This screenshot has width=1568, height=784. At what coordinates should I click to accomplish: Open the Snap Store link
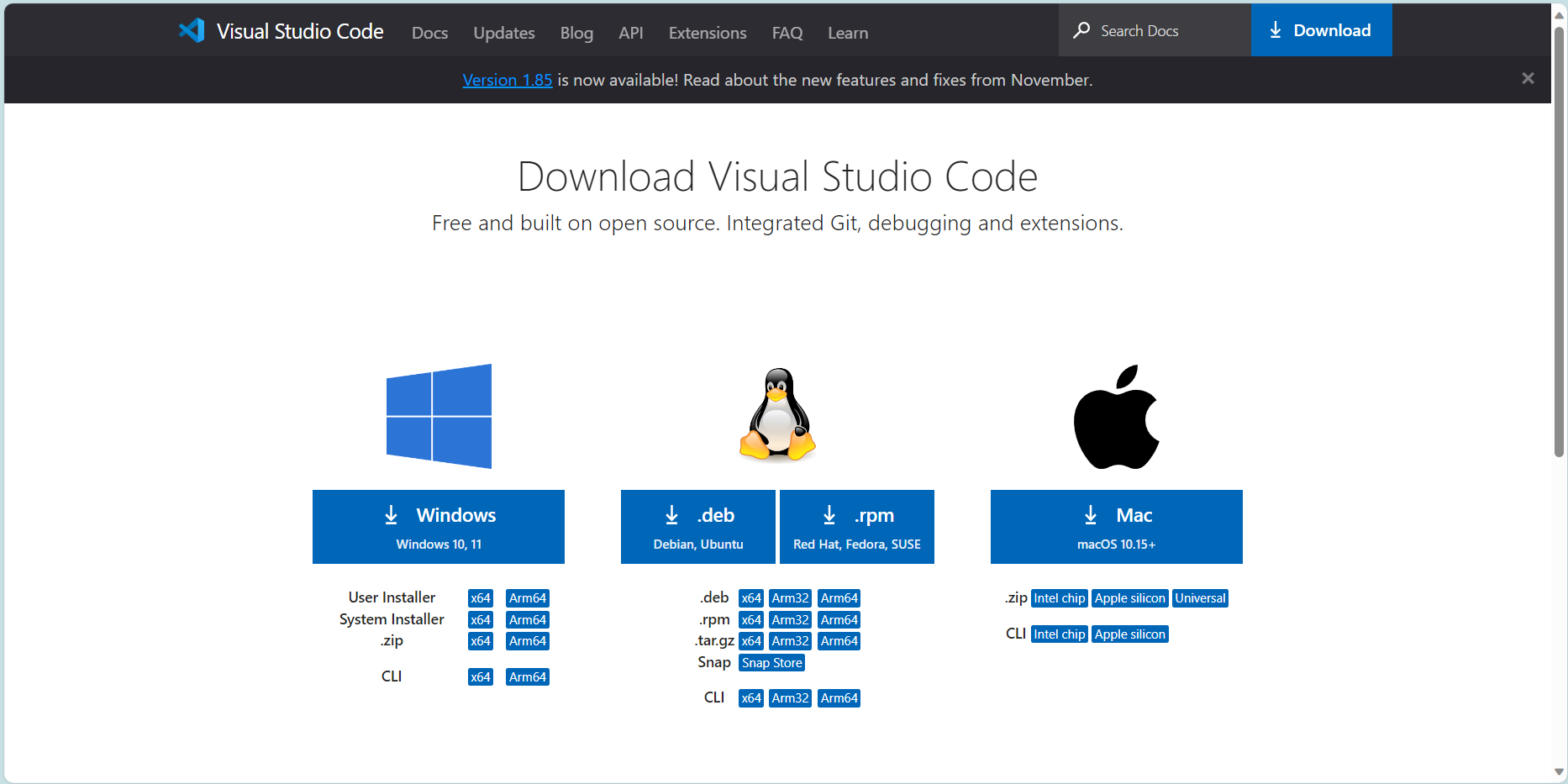[x=772, y=663]
